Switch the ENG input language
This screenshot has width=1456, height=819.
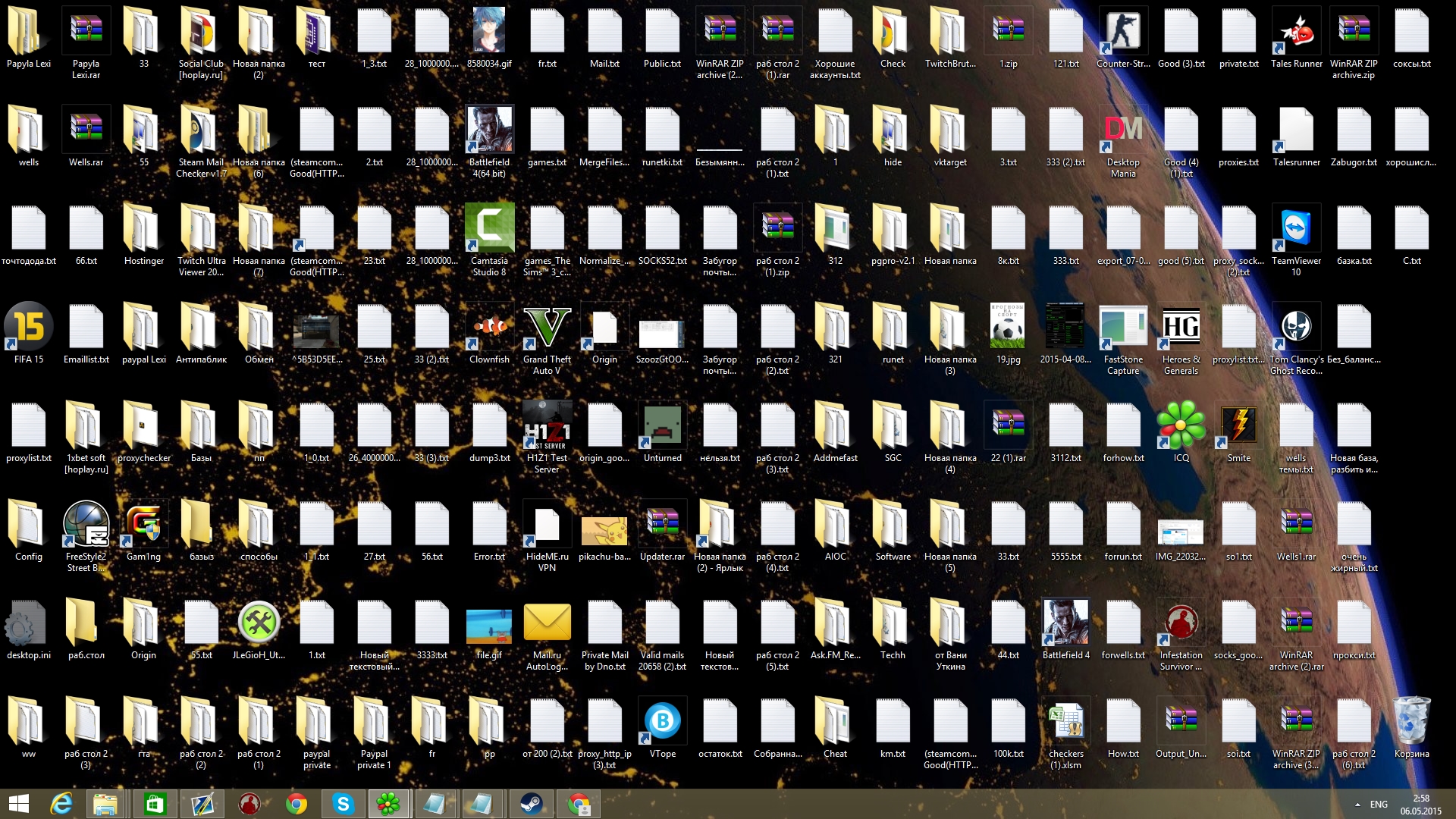point(1379,805)
